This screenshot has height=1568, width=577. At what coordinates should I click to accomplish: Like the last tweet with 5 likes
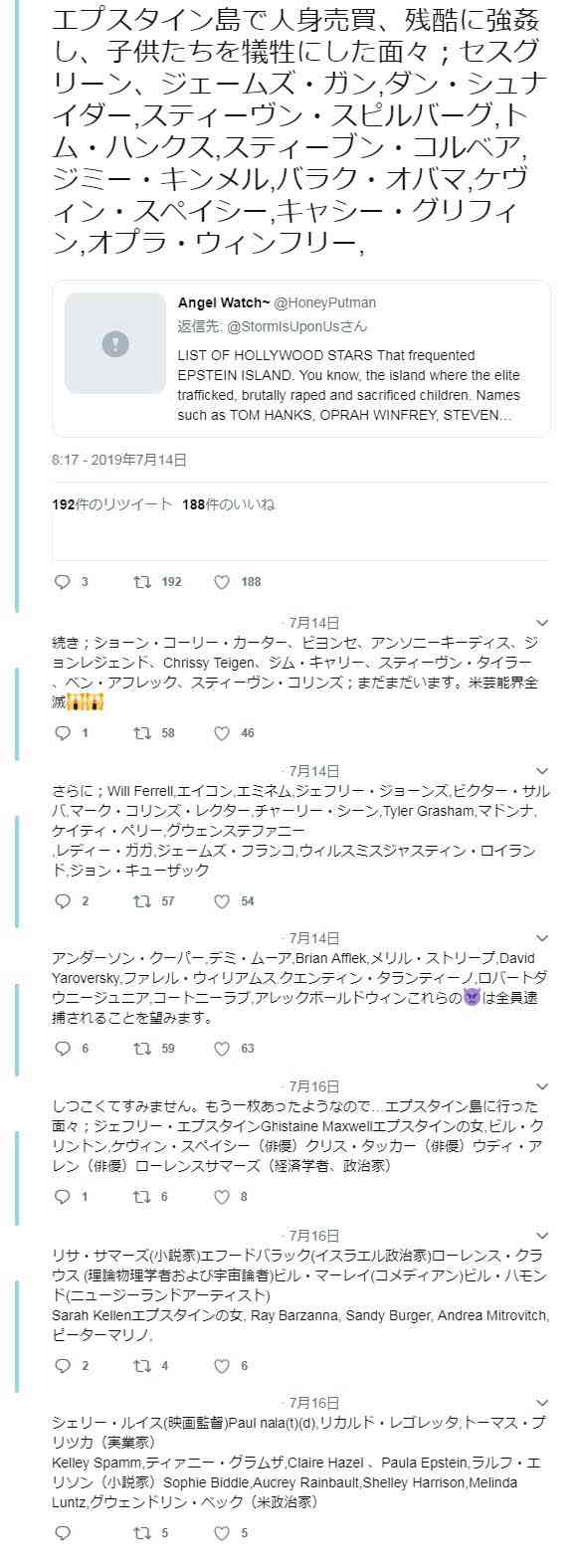point(222,1533)
